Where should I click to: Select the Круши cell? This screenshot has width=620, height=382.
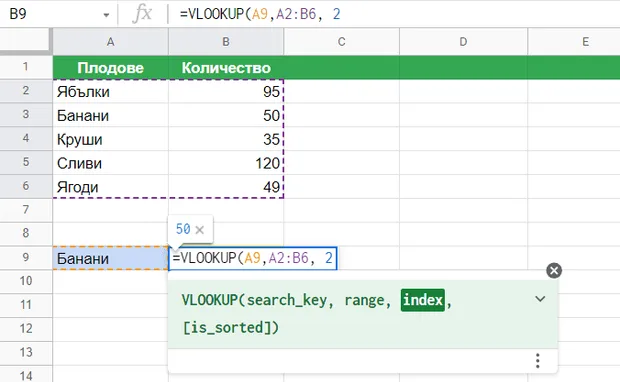111,139
